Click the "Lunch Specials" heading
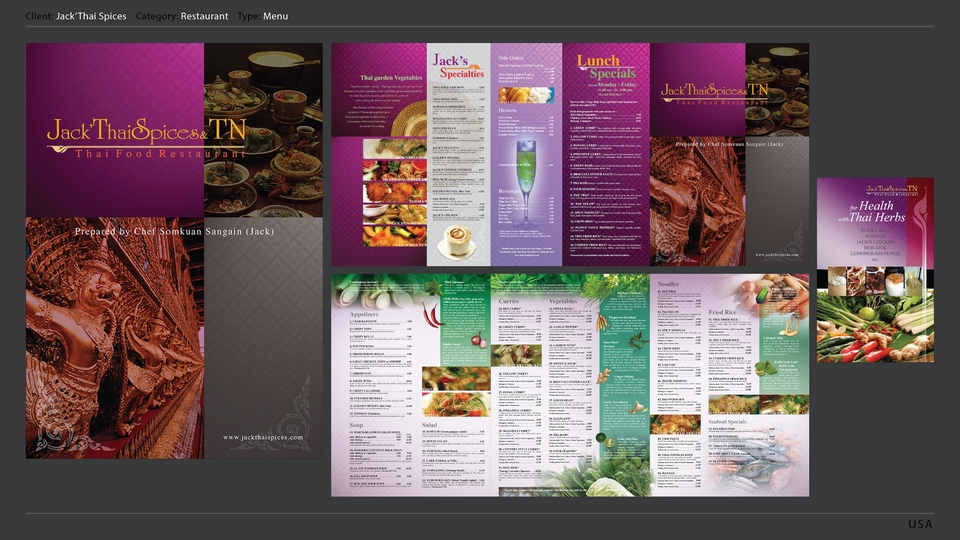The height and width of the screenshot is (540, 960). click(606, 67)
